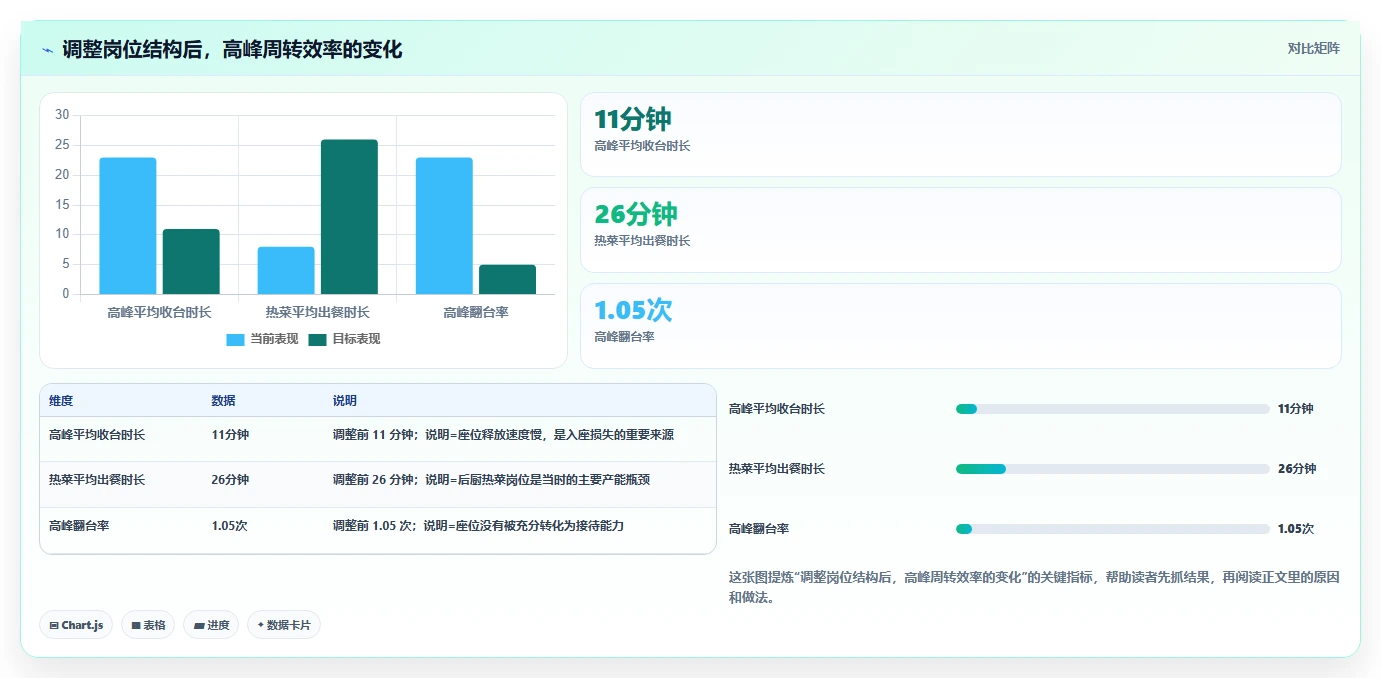
Task: Click the 11分钟 value beside progress bar
Action: 1295,409
